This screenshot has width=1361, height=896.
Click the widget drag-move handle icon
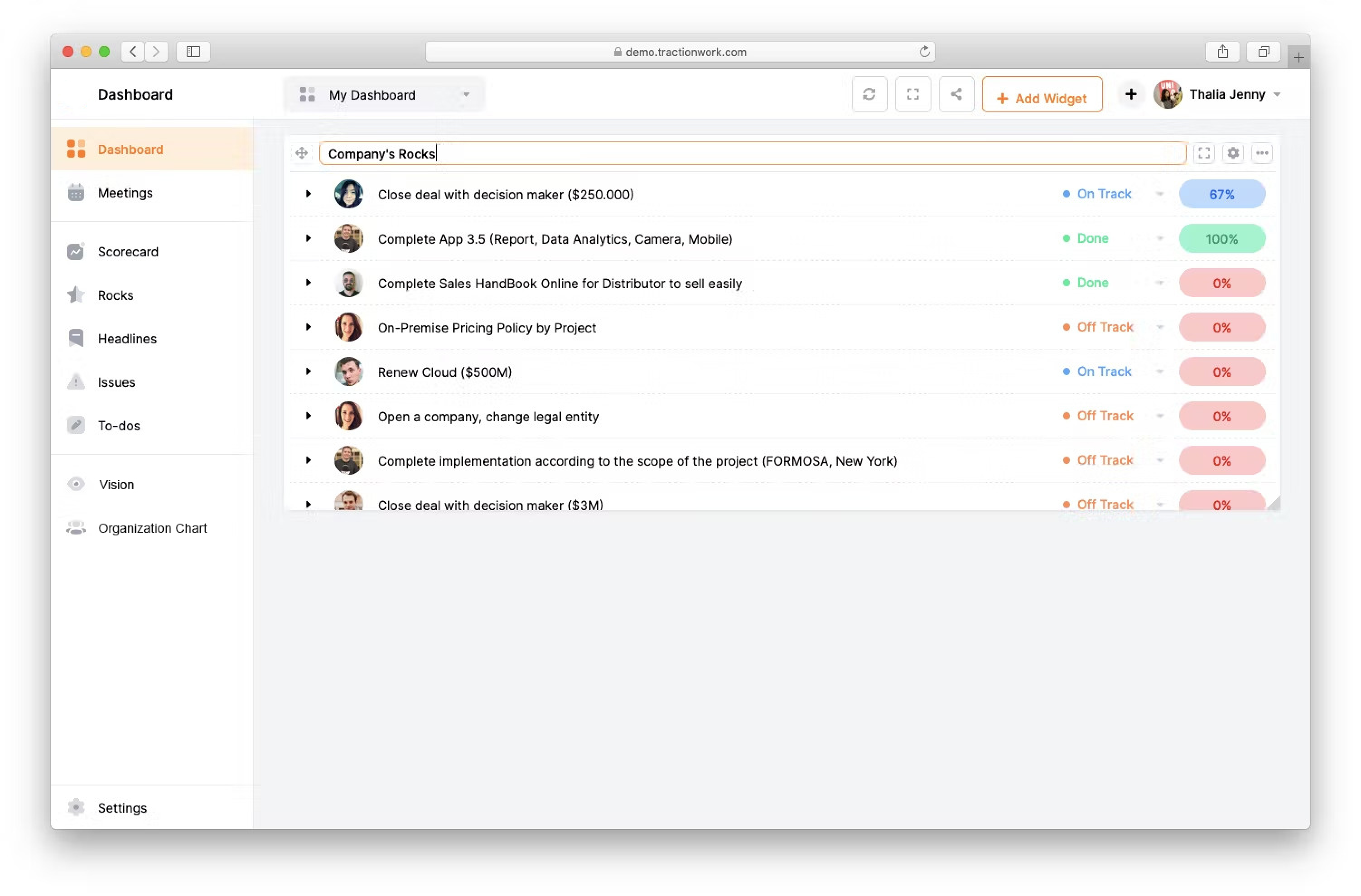point(301,153)
